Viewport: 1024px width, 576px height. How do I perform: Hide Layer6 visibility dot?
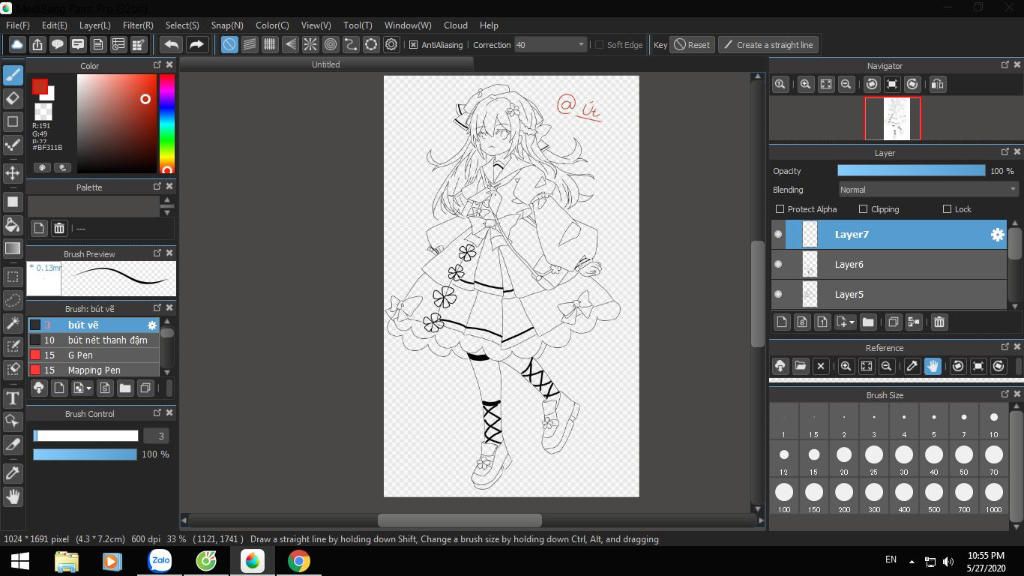778,264
